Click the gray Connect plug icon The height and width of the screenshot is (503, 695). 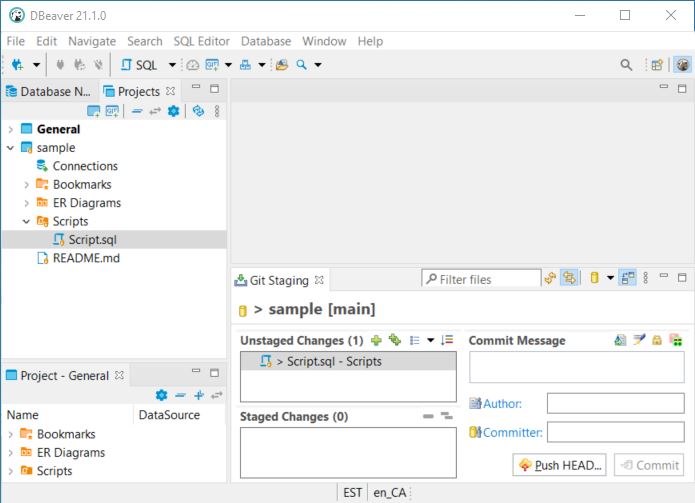(x=60, y=65)
